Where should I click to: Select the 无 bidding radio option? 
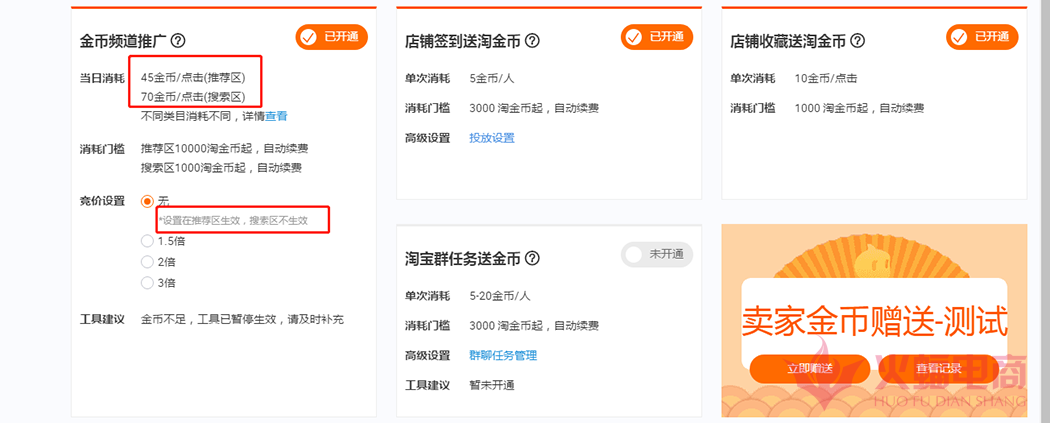point(148,201)
